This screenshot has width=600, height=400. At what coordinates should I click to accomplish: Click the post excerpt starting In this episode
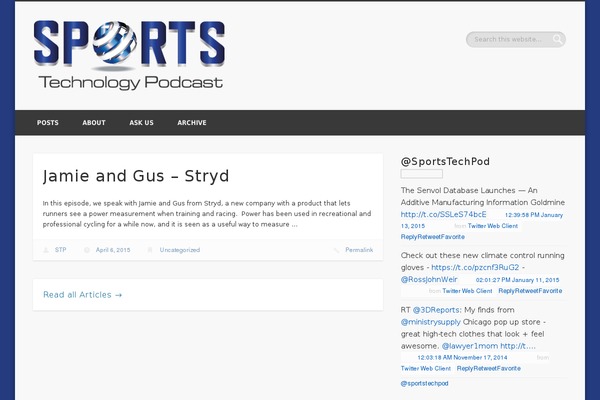click(207, 214)
